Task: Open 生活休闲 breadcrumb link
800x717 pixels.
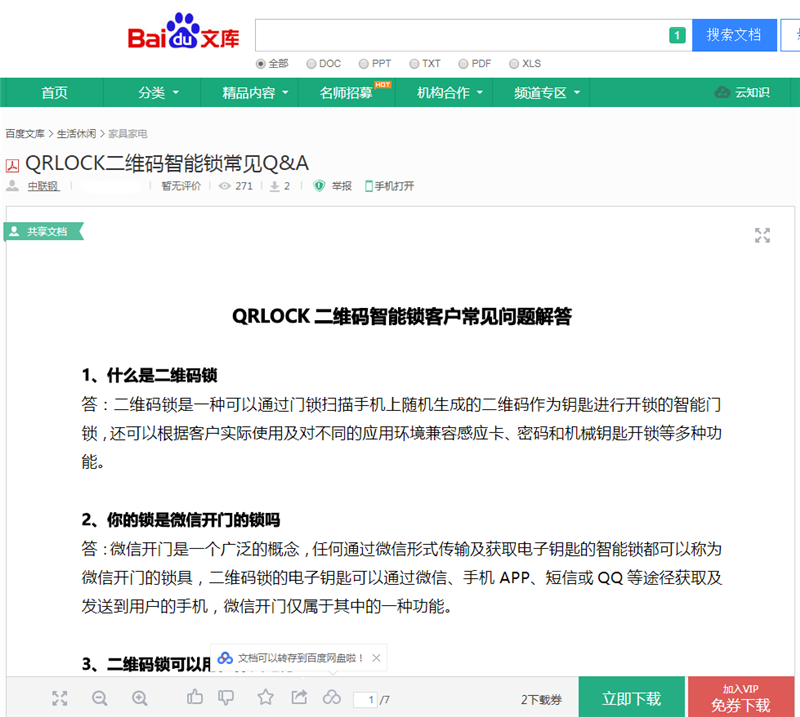Action: tap(76, 134)
